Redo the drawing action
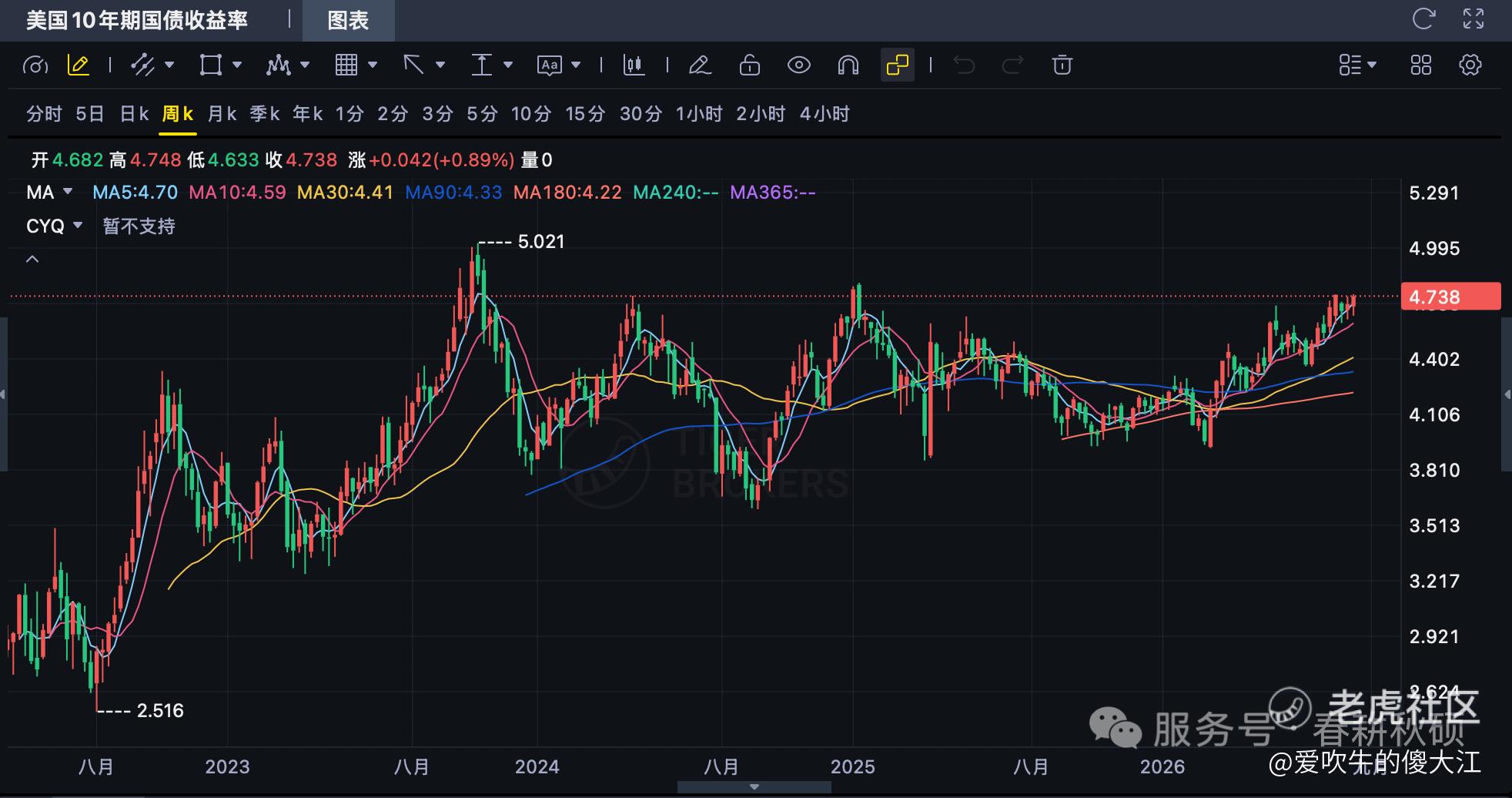The width and height of the screenshot is (1512, 798). click(x=1012, y=65)
